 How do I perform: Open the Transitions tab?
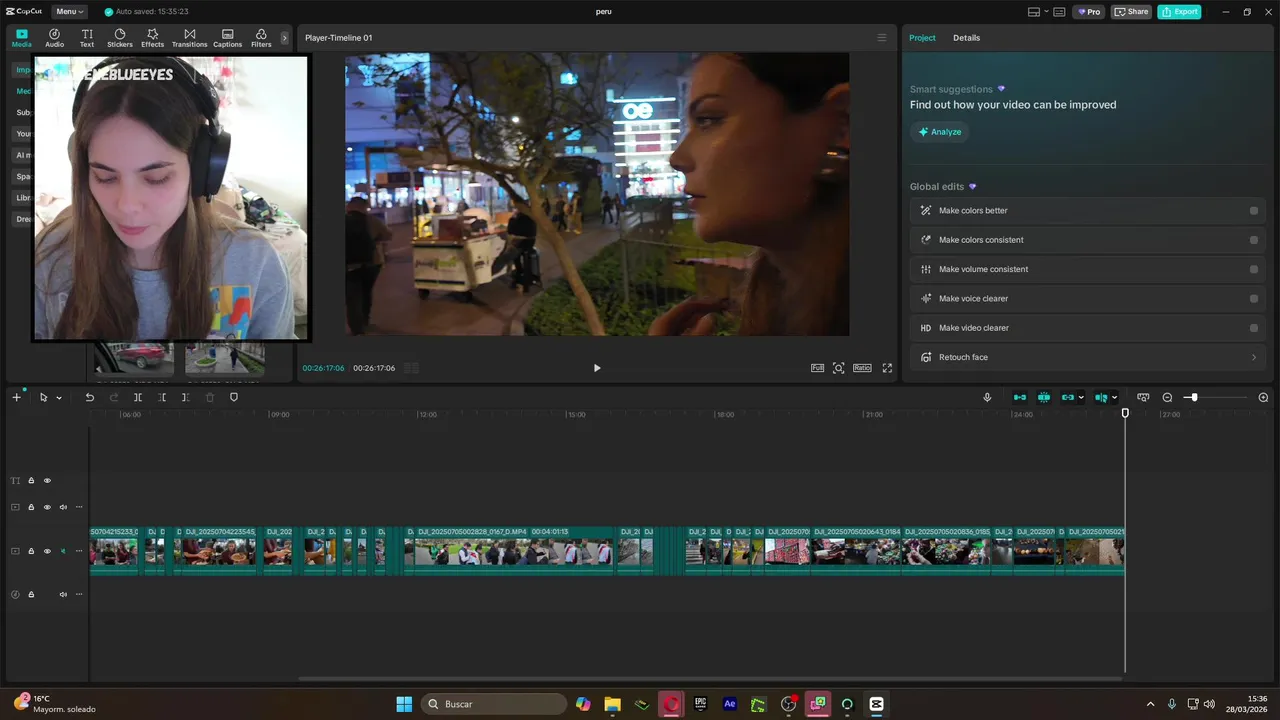(189, 38)
